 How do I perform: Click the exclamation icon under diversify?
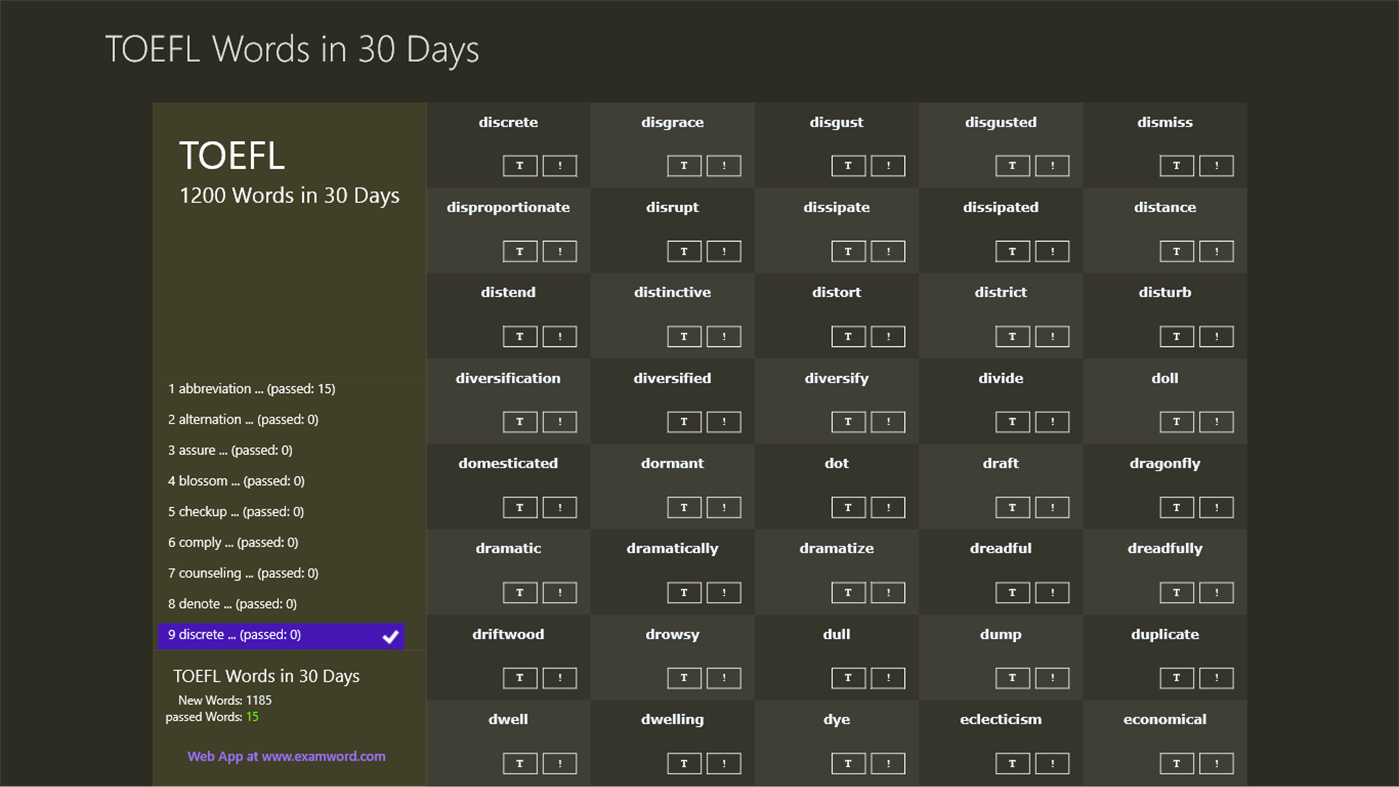(x=888, y=421)
